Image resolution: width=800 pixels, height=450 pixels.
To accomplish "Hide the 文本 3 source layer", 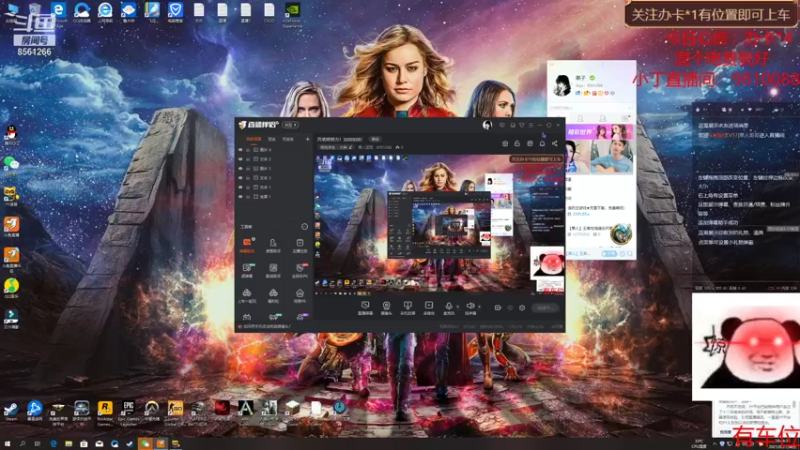I will [240, 178].
